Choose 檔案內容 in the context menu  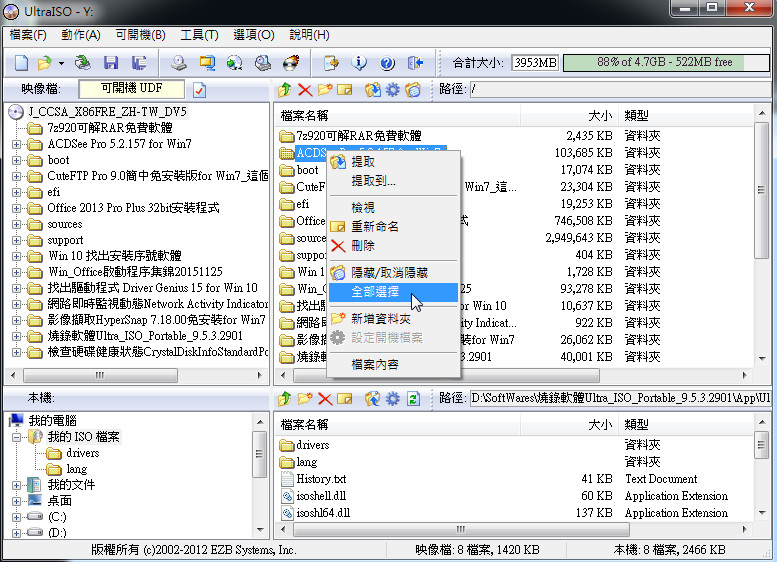pyautogui.click(x=392, y=365)
